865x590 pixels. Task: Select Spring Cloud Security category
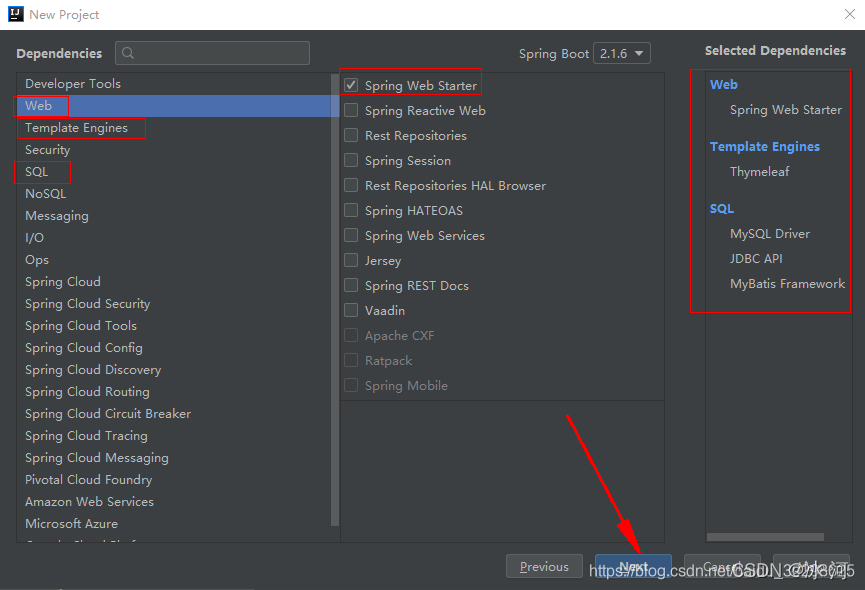pos(174,304)
